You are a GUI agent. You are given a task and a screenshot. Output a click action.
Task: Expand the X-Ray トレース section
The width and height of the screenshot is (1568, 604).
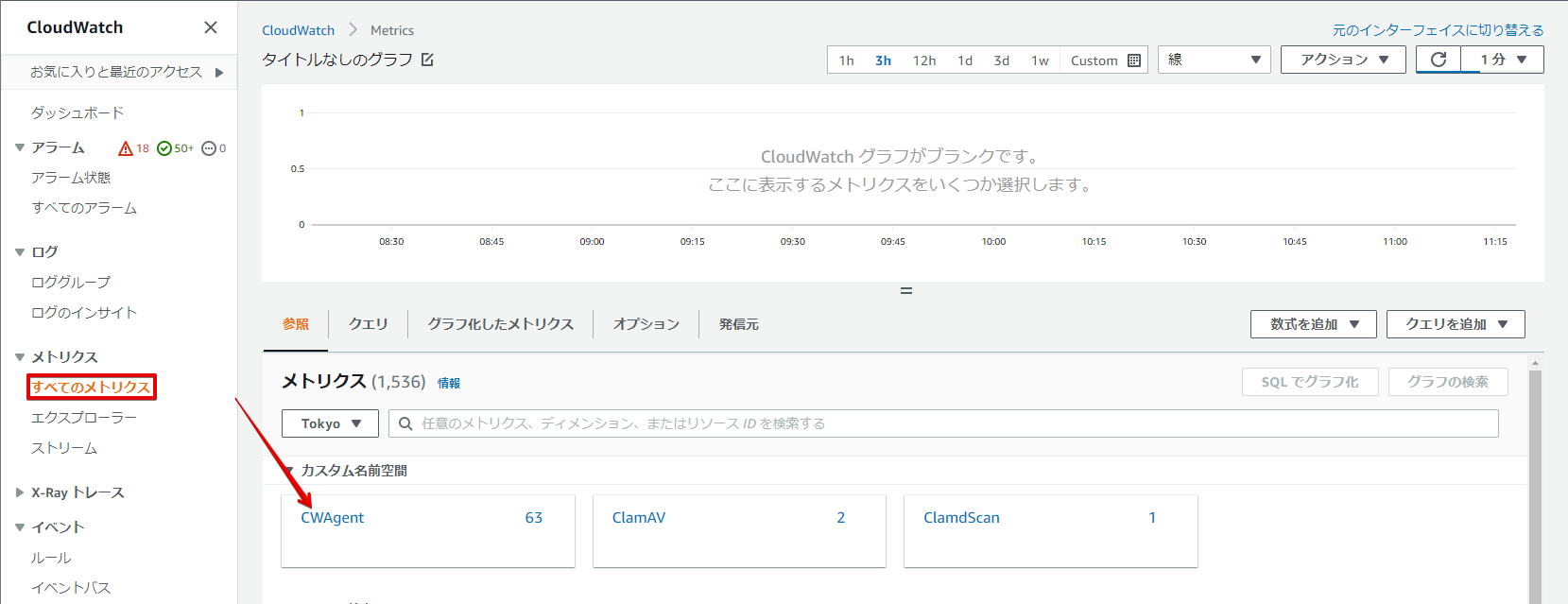pyautogui.click(x=20, y=492)
